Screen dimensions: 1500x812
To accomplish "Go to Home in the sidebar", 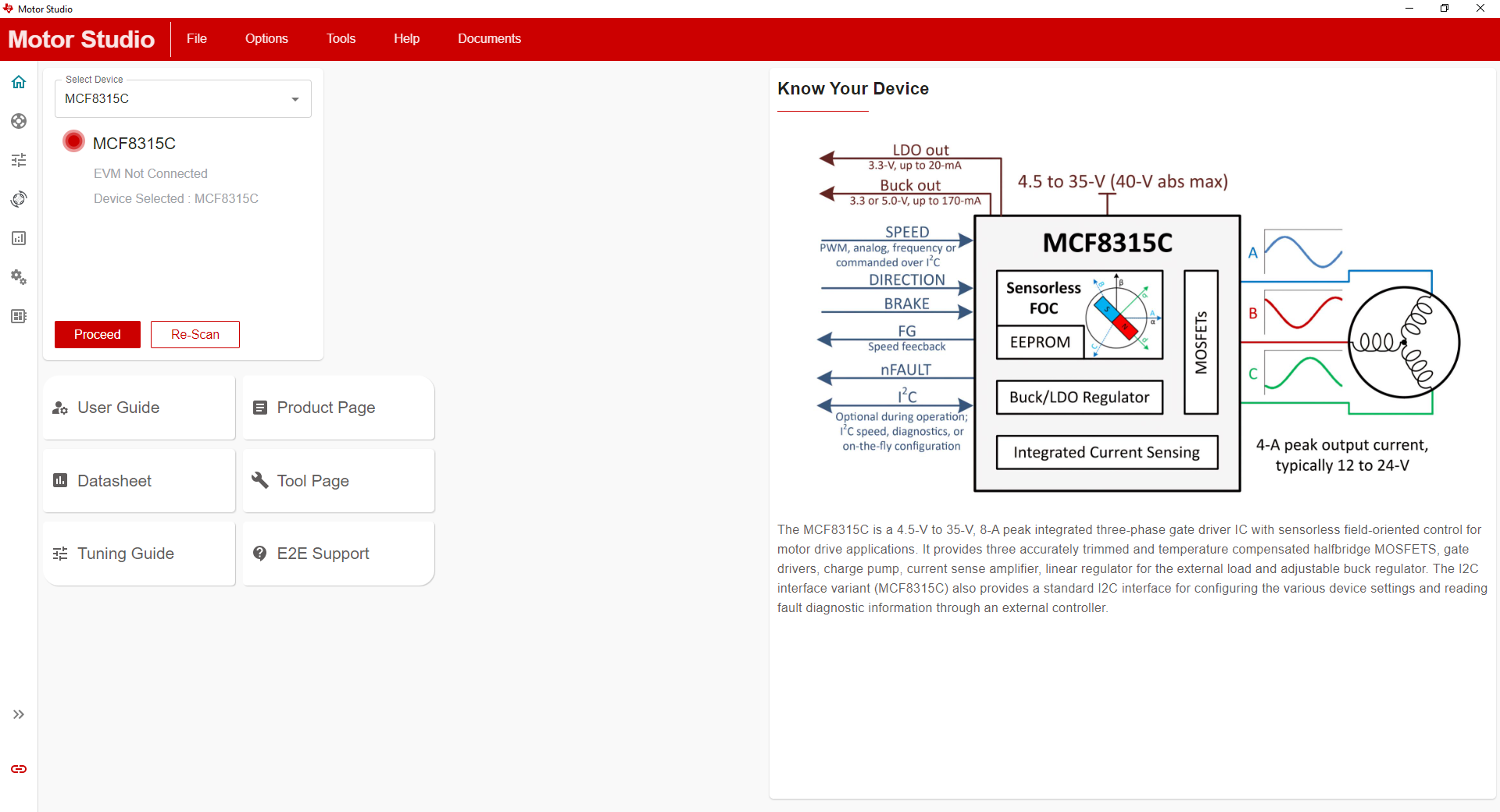I will (19, 82).
